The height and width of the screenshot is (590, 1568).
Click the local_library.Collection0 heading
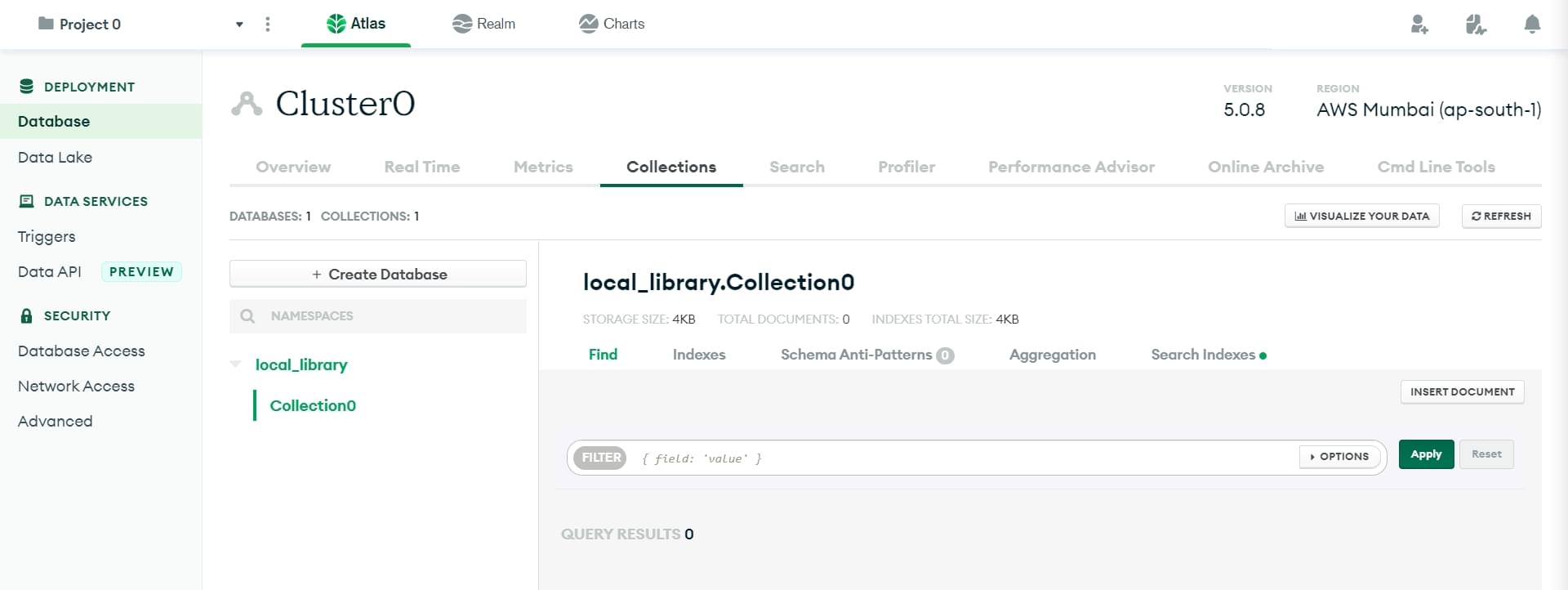(x=719, y=283)
